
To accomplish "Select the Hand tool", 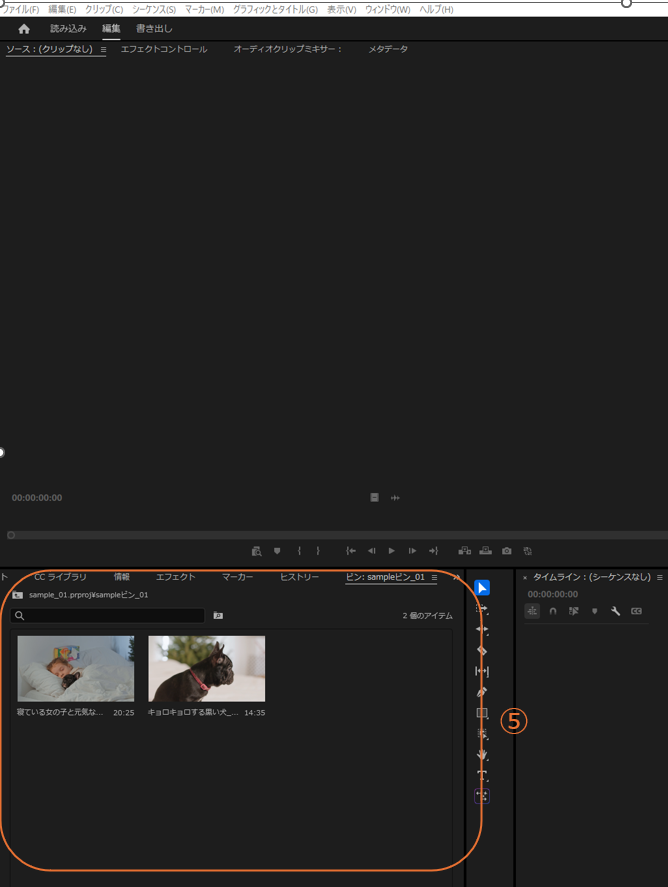I will 482,755.
